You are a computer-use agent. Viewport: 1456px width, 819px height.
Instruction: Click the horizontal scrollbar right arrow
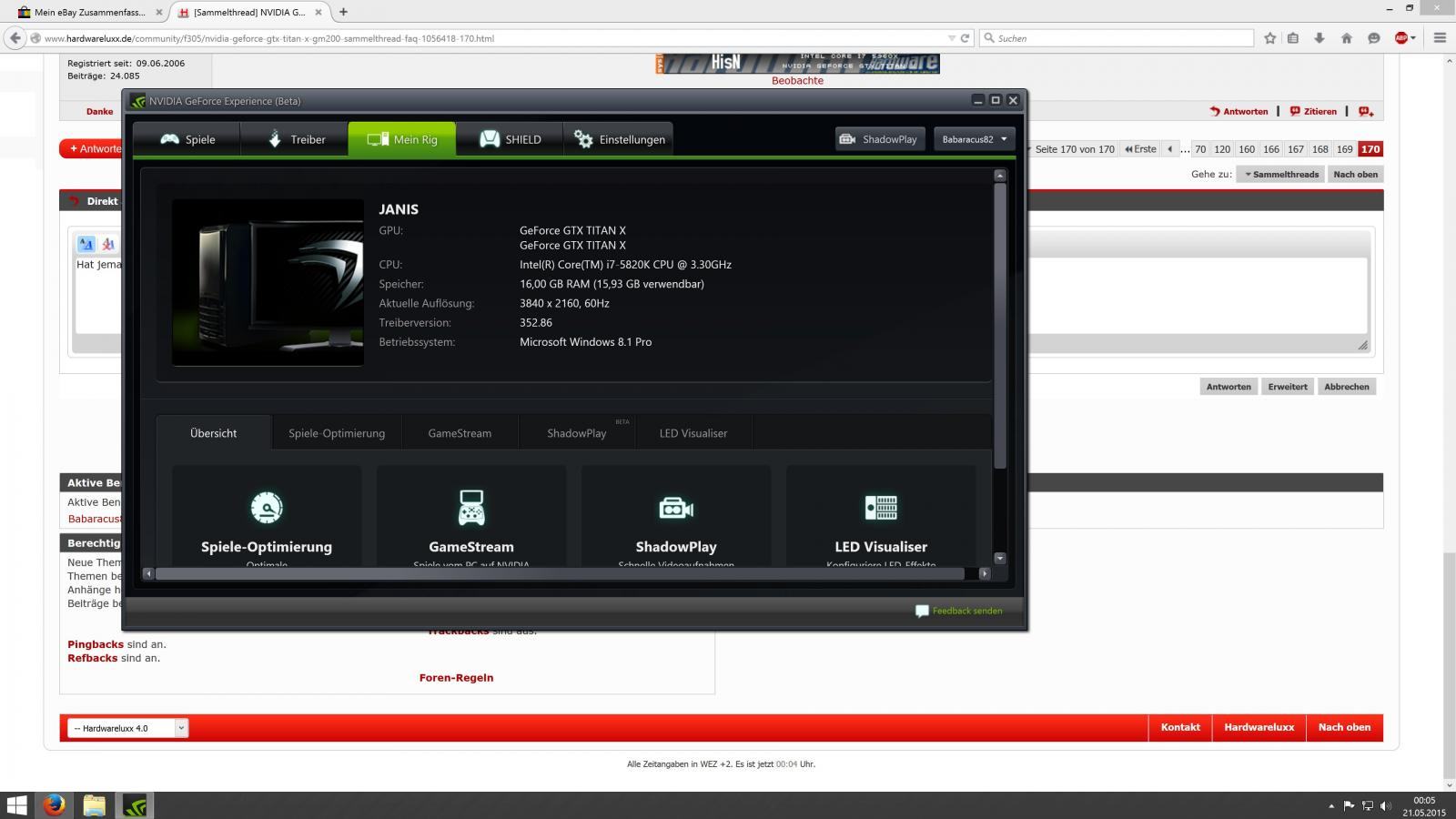[984, 573]
